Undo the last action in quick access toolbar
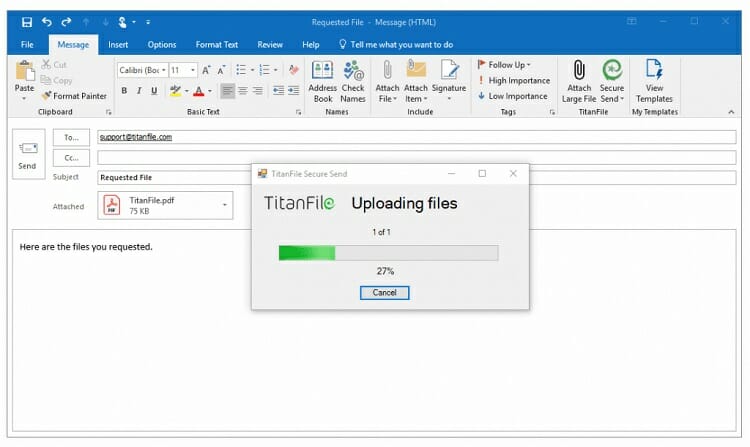750x447 pixels. (46, 22)
